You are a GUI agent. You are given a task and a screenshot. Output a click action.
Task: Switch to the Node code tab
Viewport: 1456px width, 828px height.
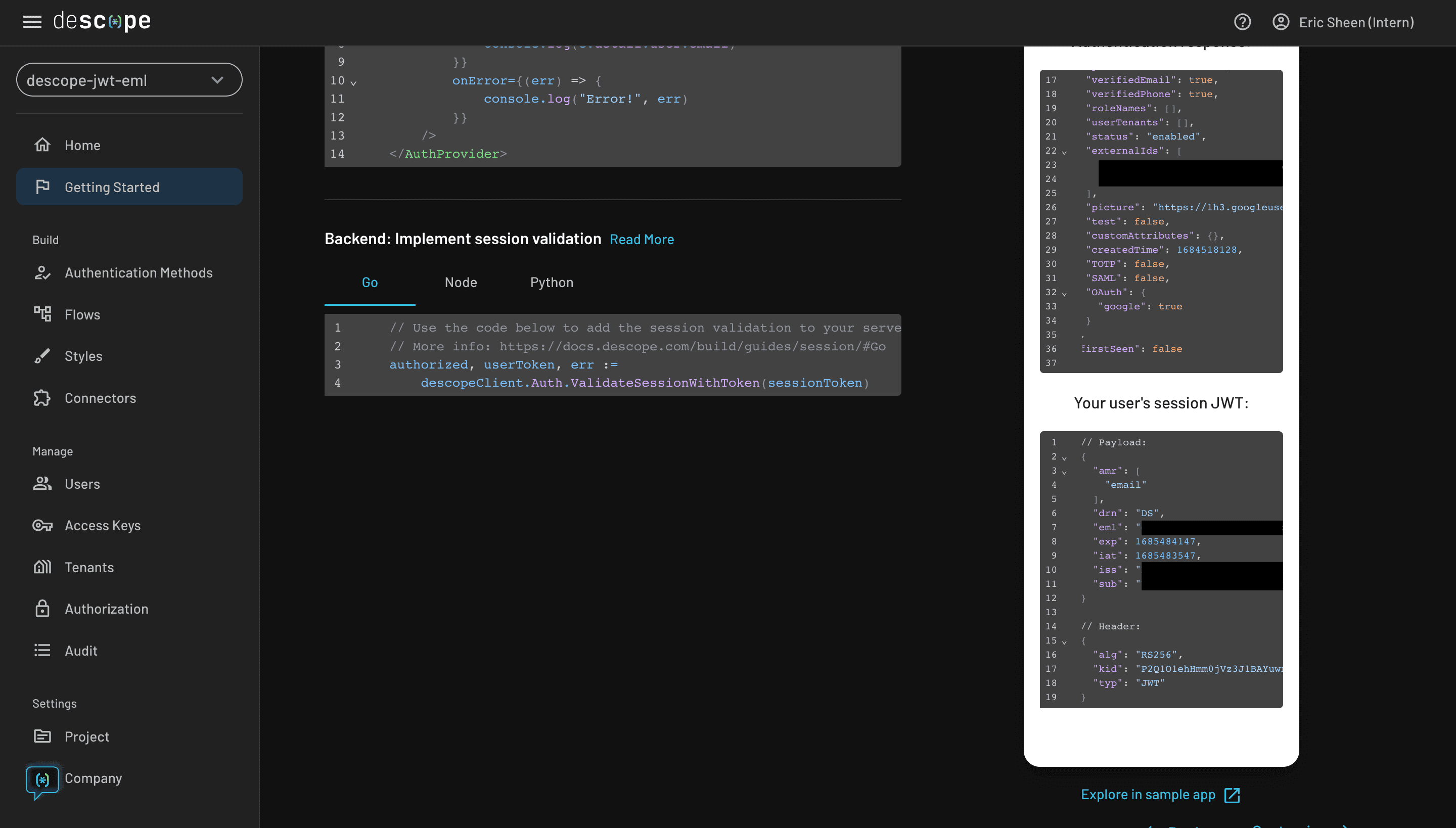click(x=461, y=282)
